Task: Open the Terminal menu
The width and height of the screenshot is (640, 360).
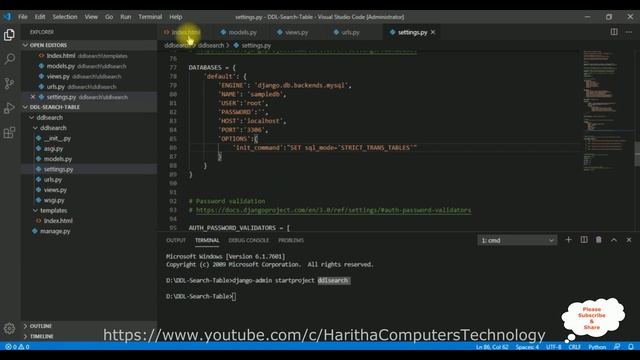Action: click(x=150, y=17)
